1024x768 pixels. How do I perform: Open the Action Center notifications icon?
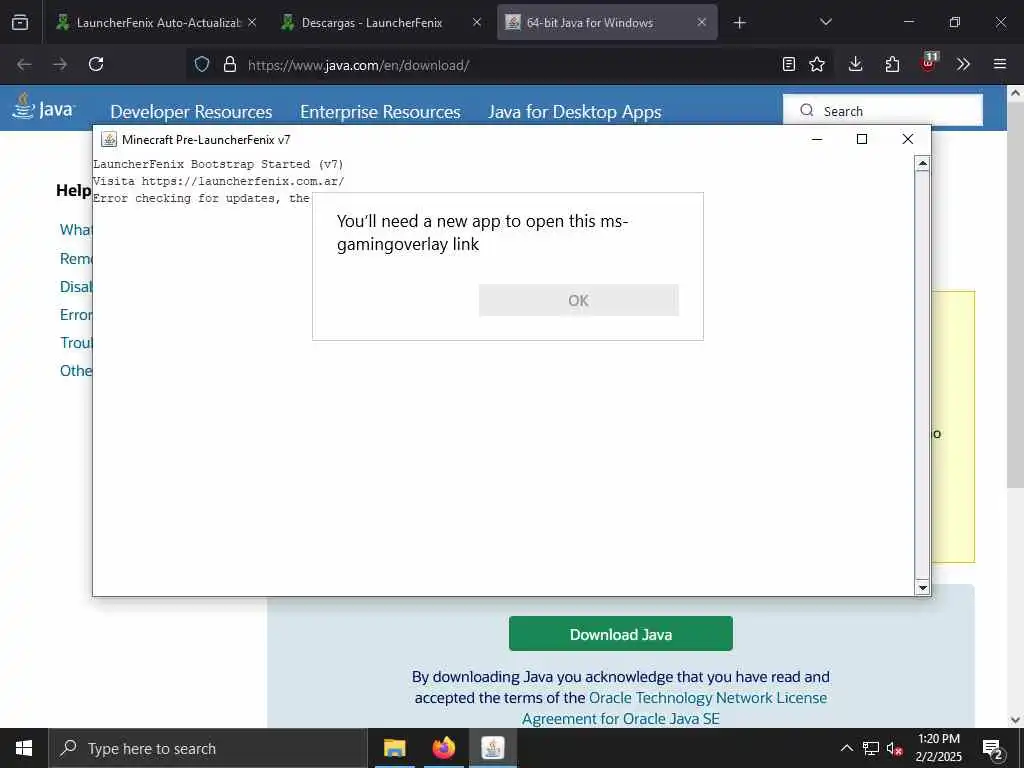pyautogui.click(x=993, y=748)
